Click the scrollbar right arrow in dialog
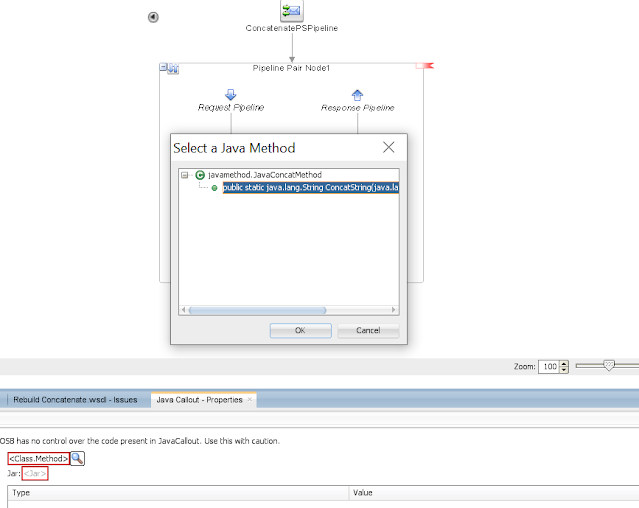This screenshot has height=508, width=639. (x=393, y=310)
